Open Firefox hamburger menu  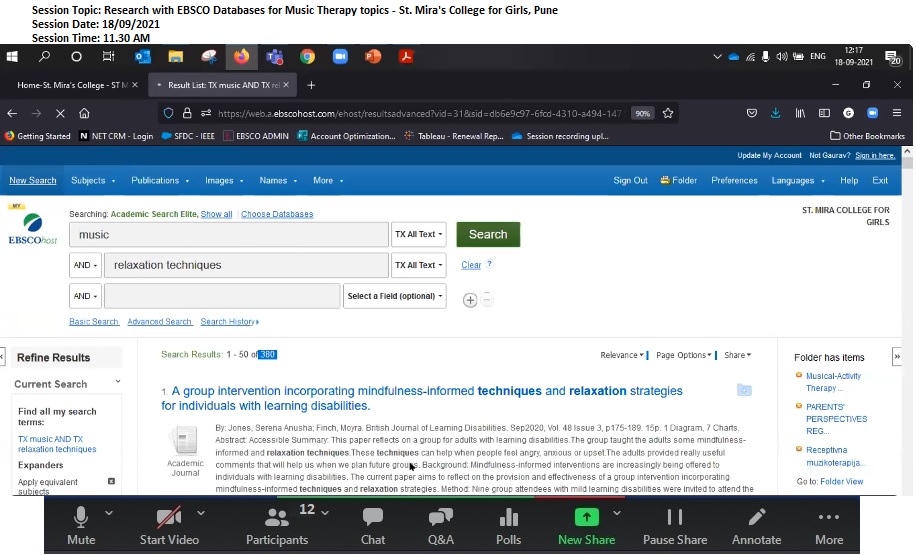(897, 113)
